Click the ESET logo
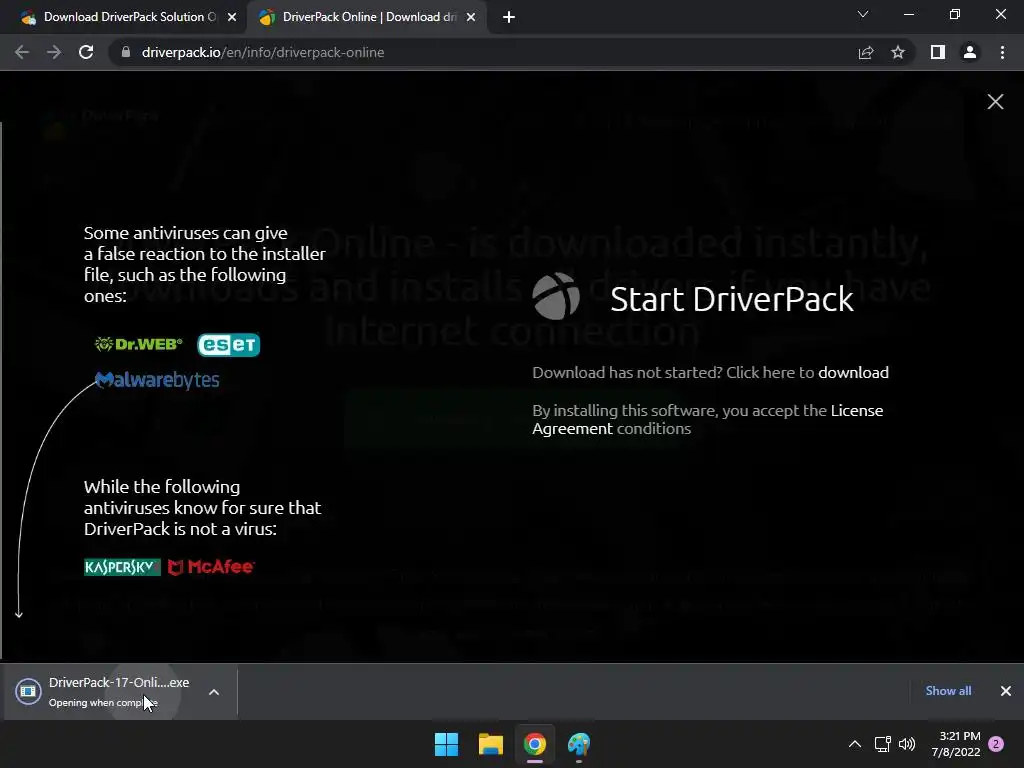Viewport: 1024px width, 768px height. [x=229, y=344]
